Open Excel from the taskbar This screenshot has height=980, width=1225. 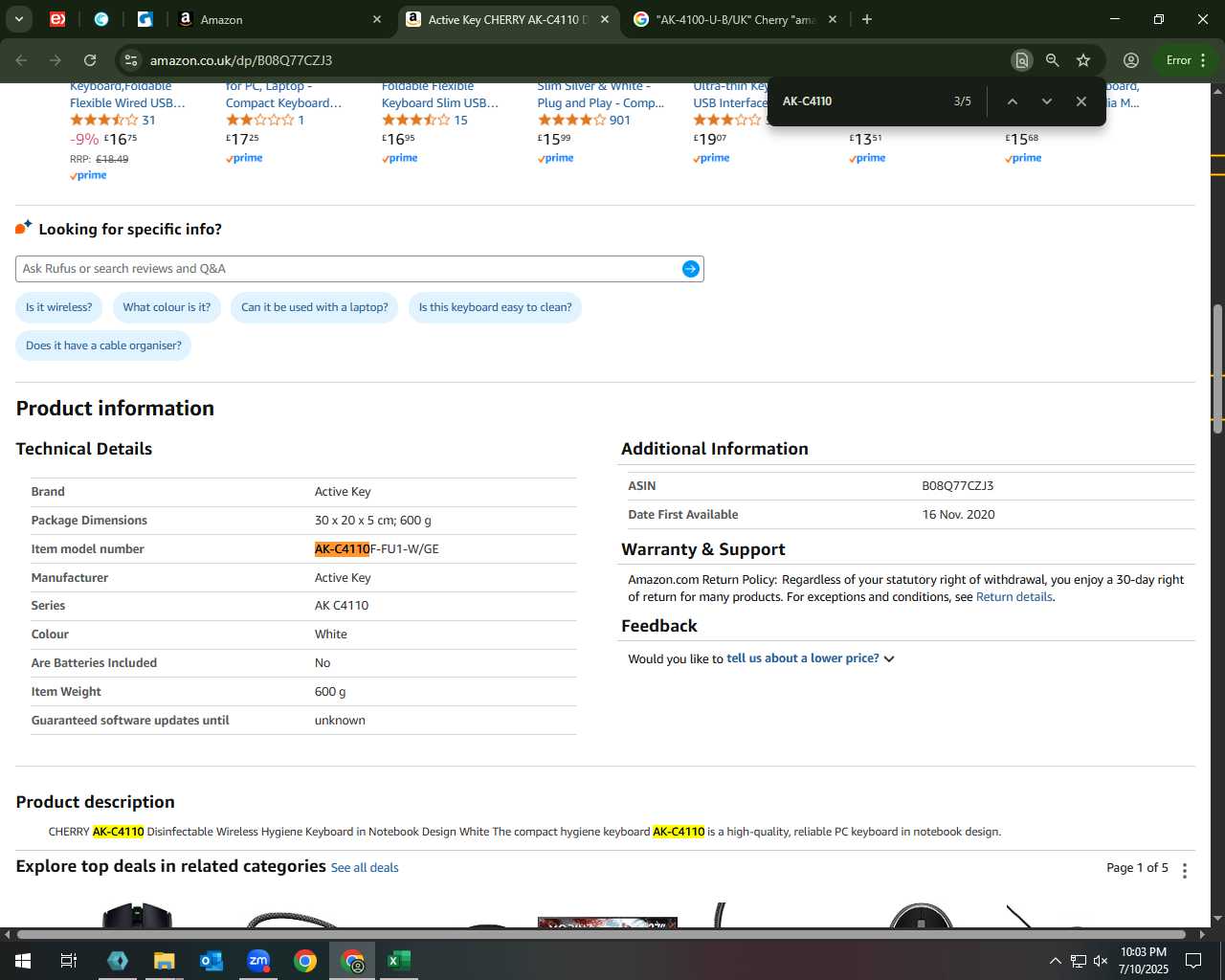point(399,961)
